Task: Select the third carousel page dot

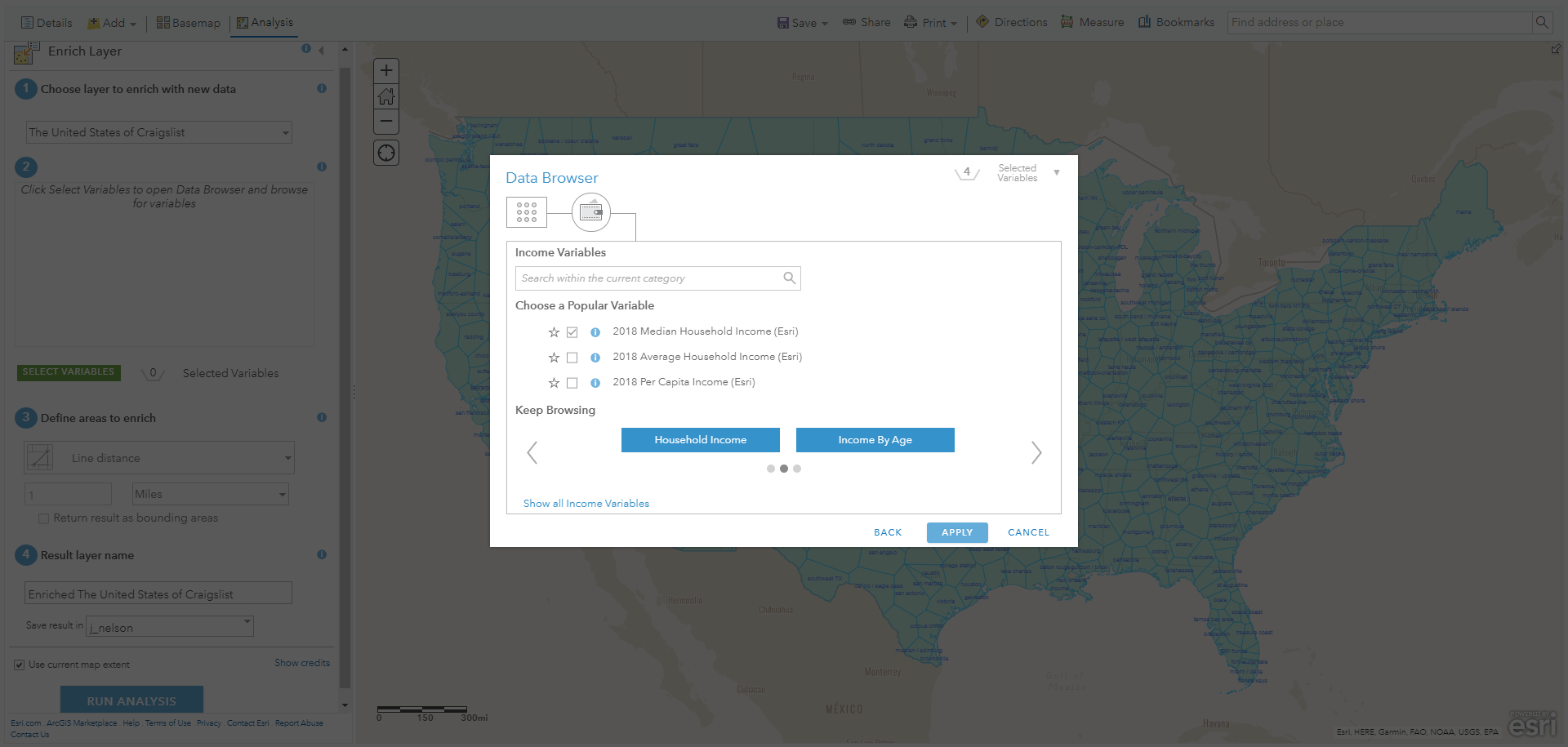Action: 797,469
